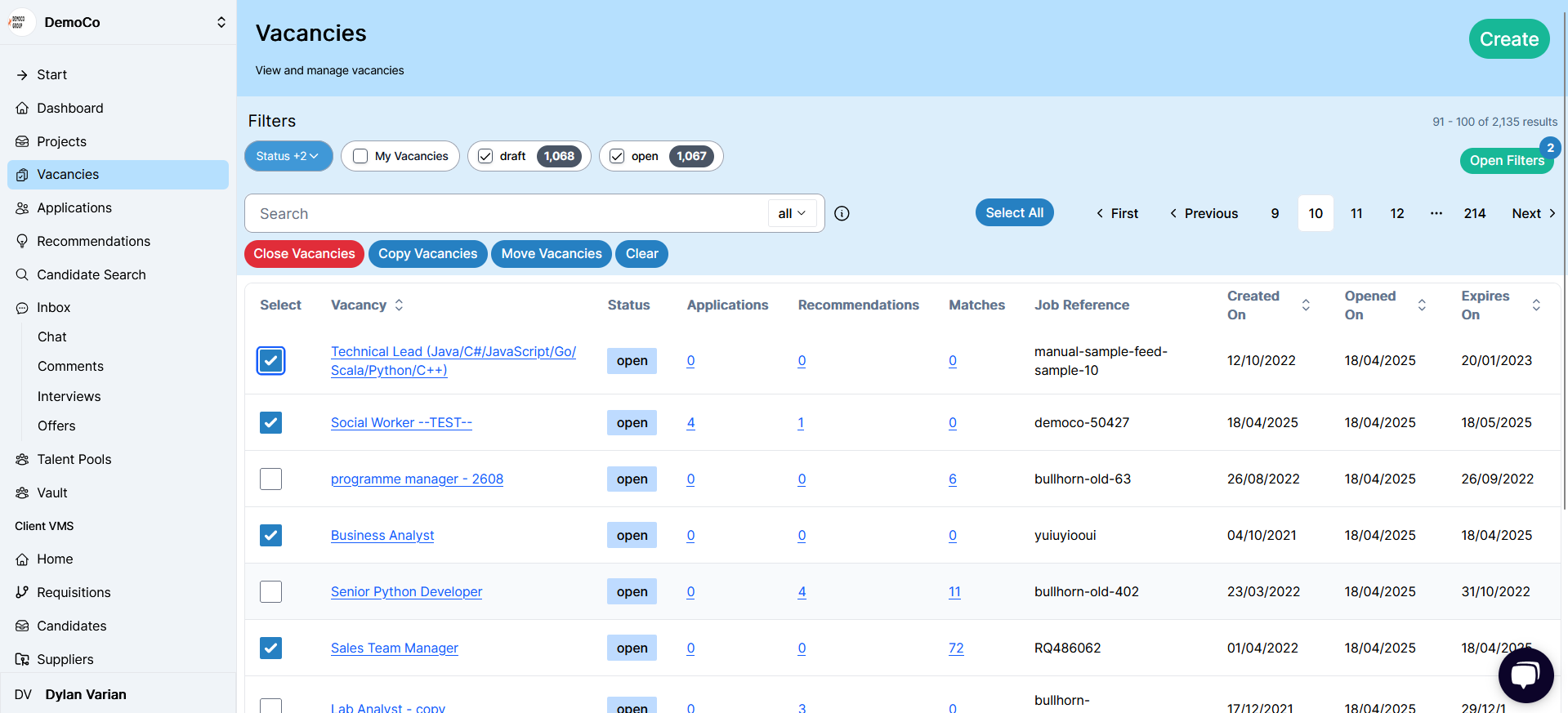This screenshot has height=713, width=1568.
Task: Click the Start arrow icon
Action: 22,75
